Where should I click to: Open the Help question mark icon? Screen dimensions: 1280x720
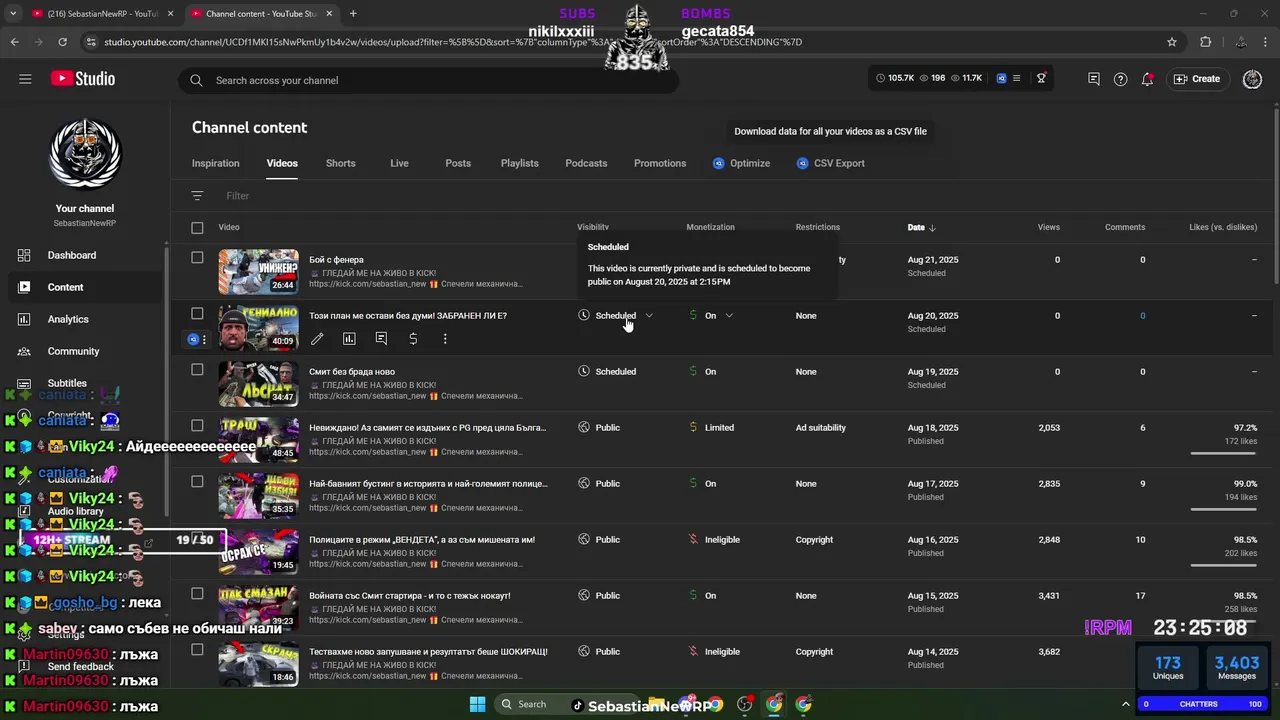[x=1120, y=79]
